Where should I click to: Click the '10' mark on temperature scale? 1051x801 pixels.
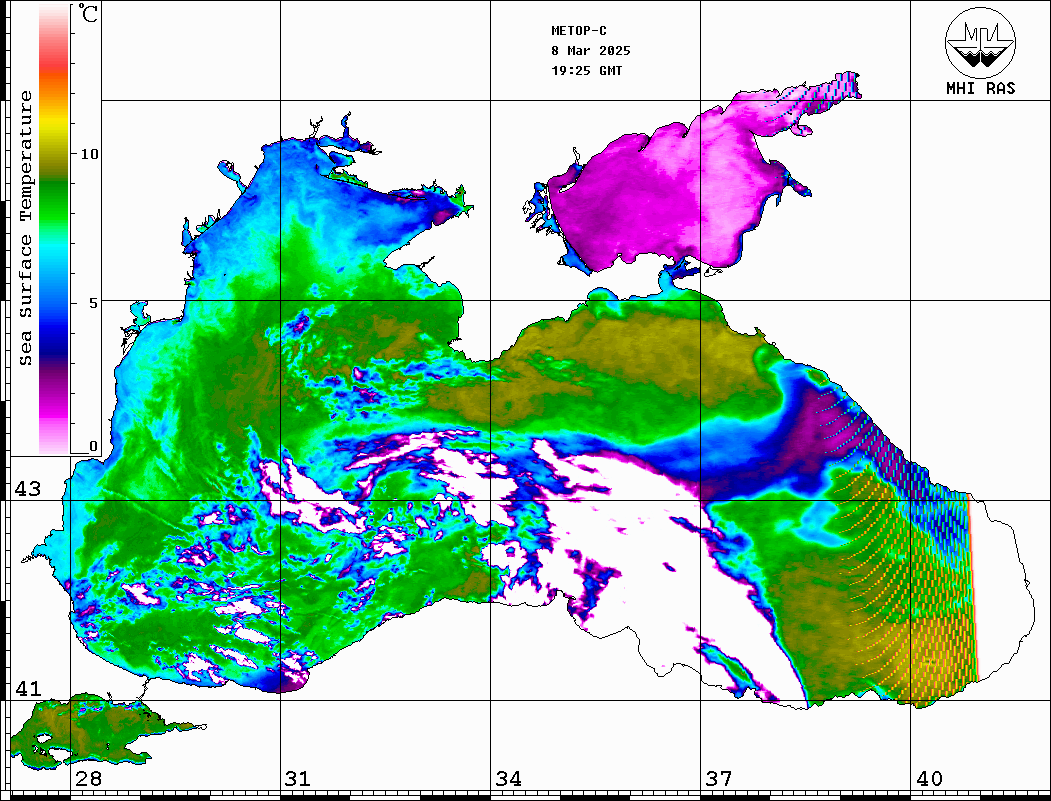click(x=89, y=154)
